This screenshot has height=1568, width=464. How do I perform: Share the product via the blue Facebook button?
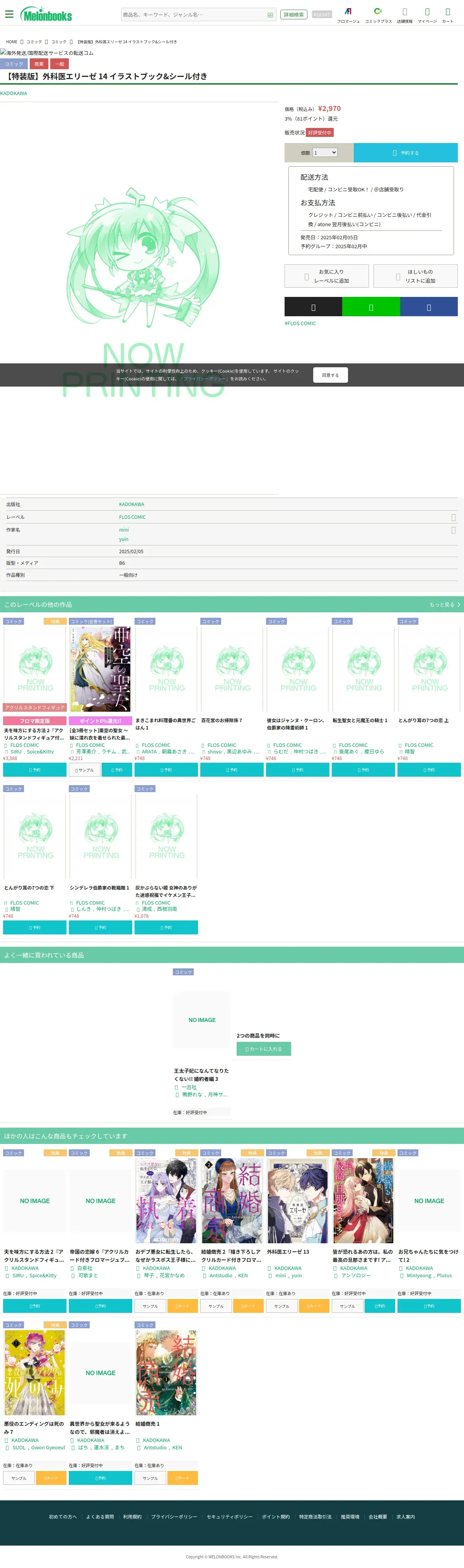click(x=429, y=307)
